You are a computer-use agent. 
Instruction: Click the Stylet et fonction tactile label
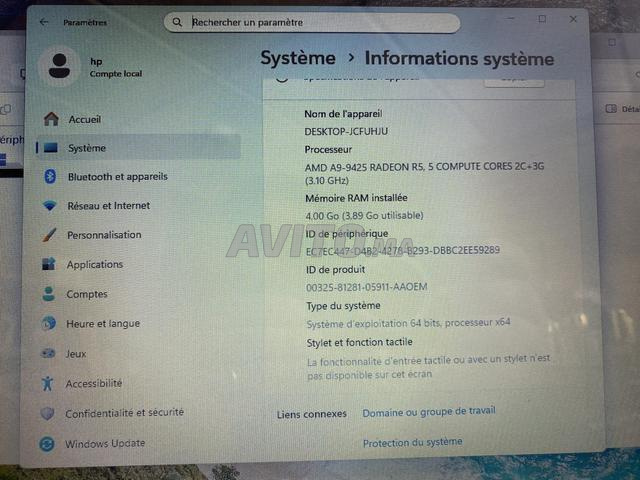click(359, 342)
